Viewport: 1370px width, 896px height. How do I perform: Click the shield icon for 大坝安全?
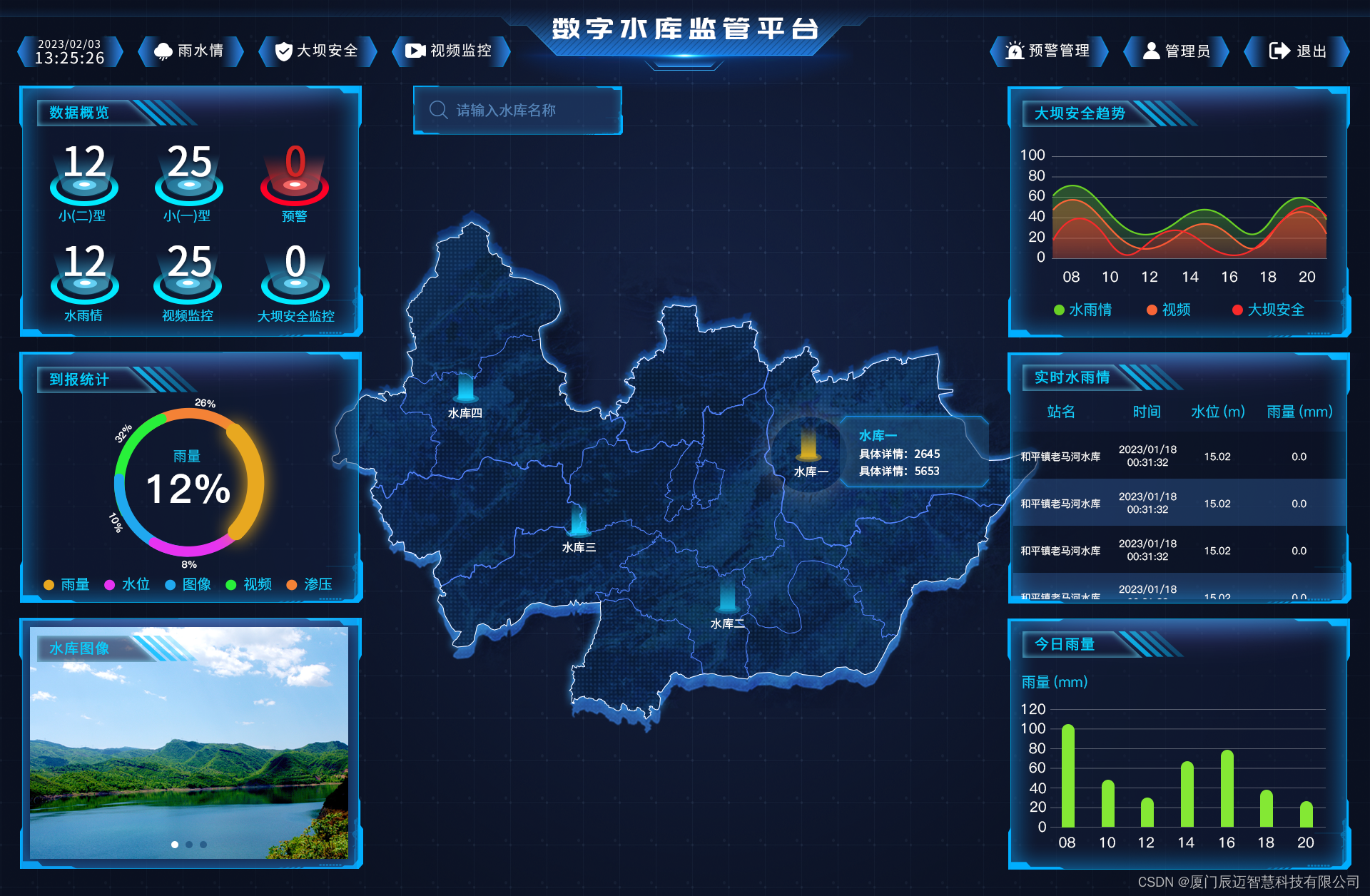coord(284,51)
